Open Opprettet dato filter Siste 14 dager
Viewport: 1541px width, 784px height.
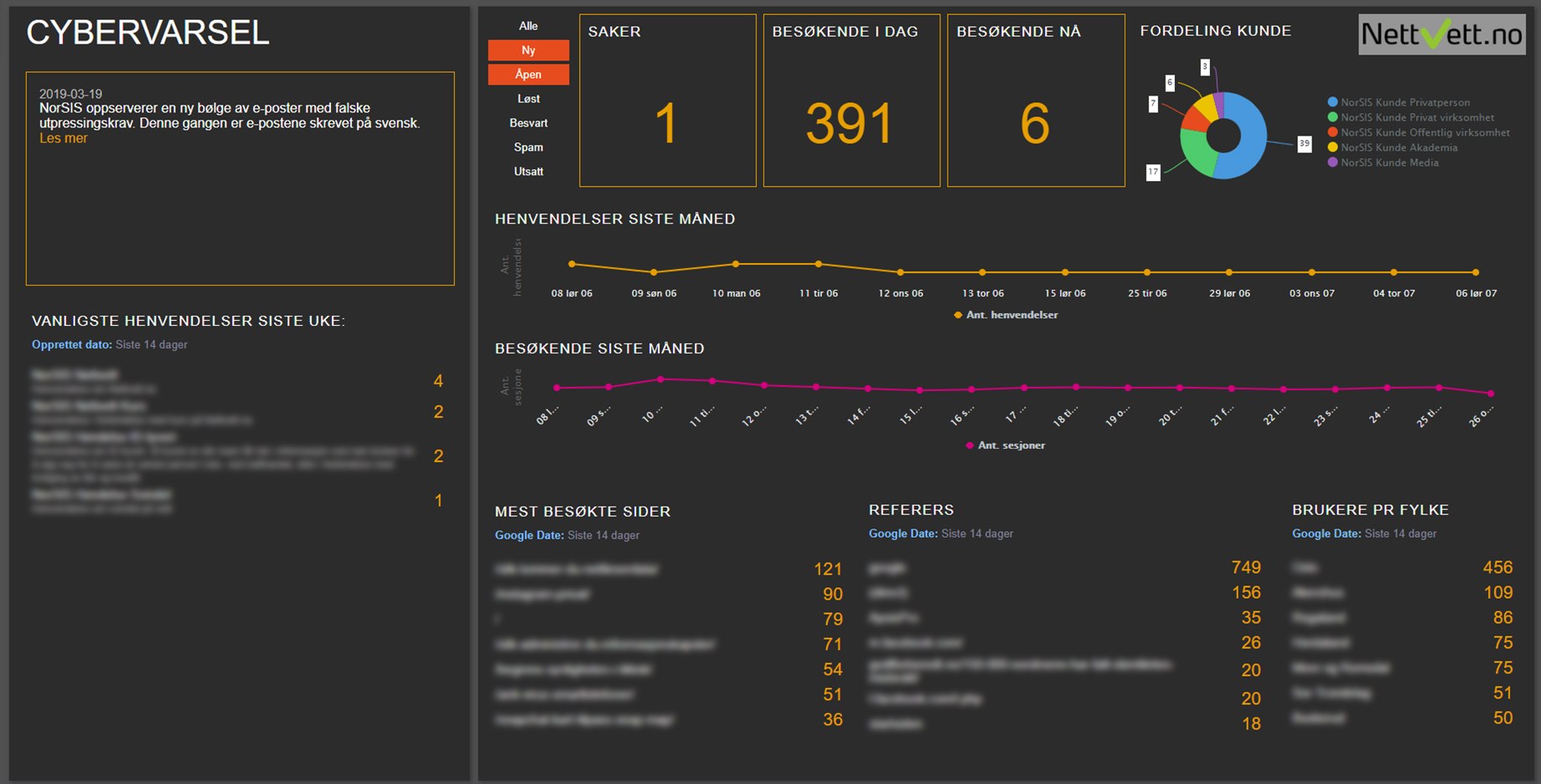pyautogui.click(x=151, y=344)
